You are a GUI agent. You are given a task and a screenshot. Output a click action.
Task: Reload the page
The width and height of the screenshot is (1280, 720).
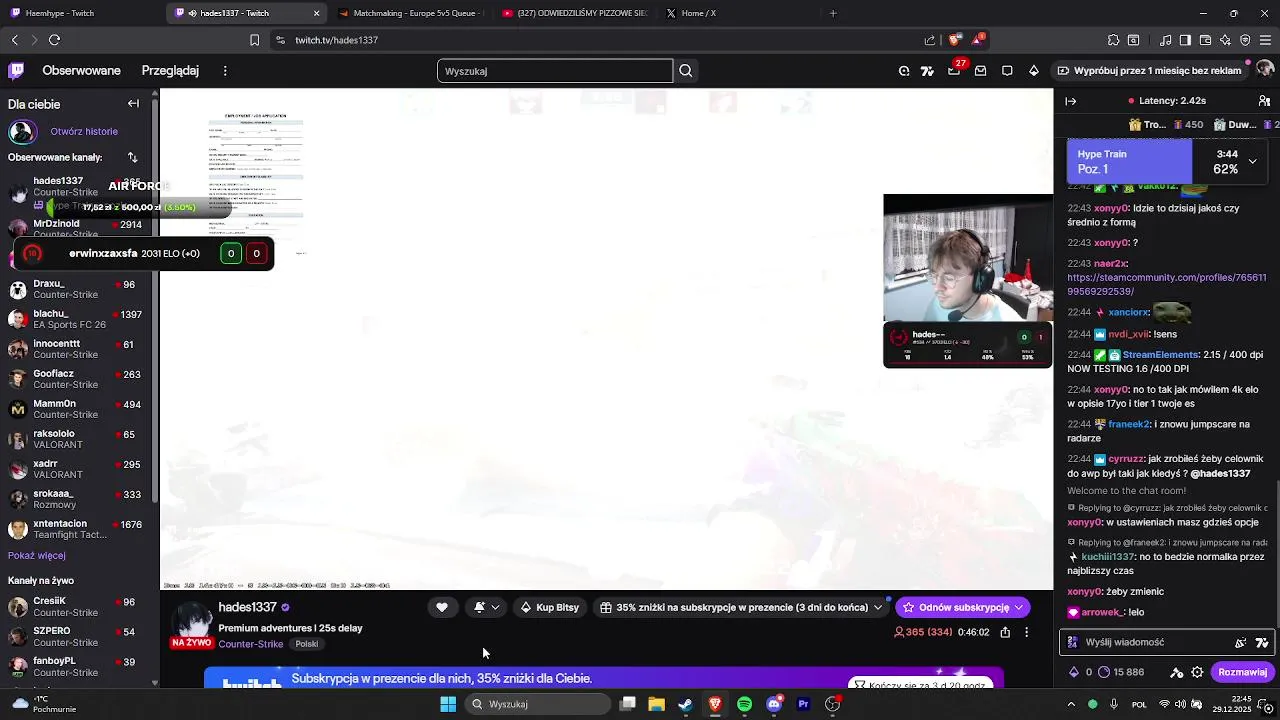pos(54,40)
